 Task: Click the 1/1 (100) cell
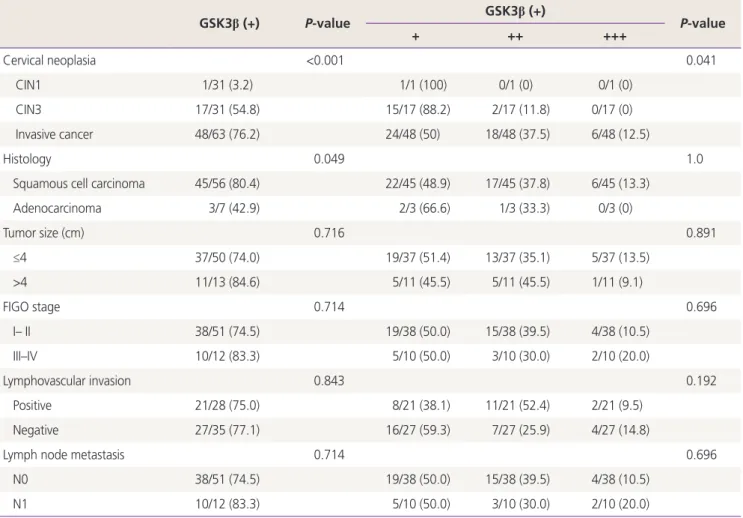(x=423, y=85)
